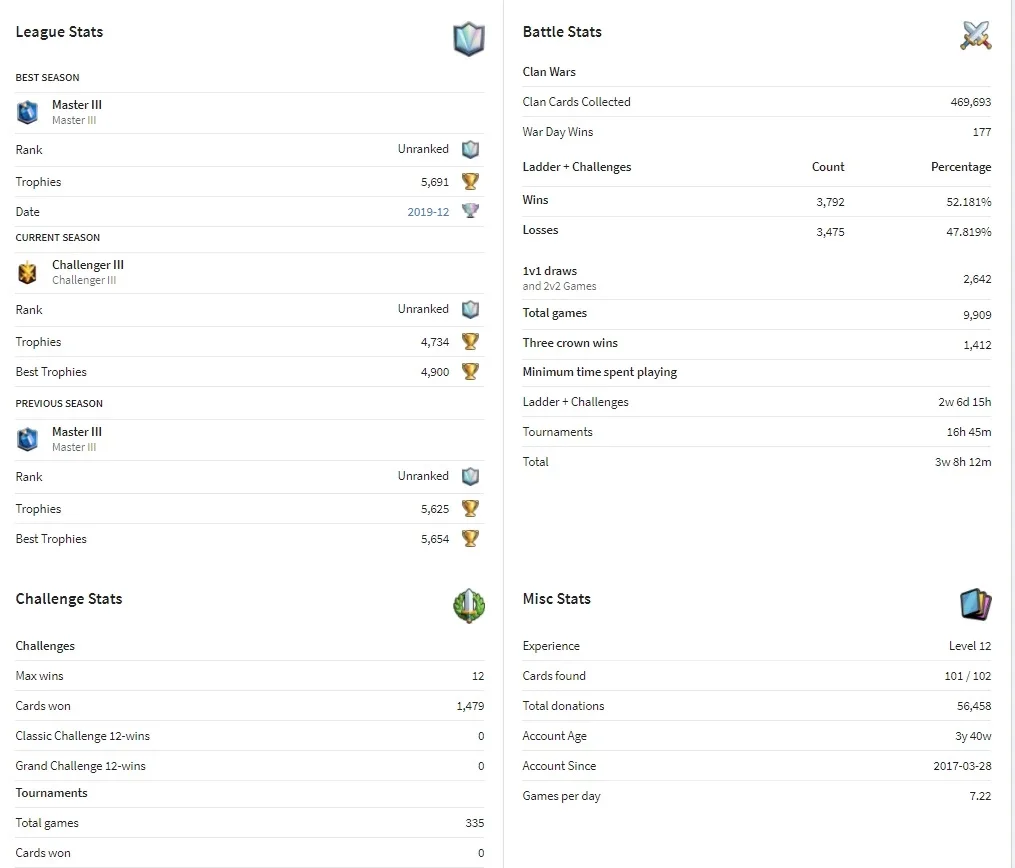Open the 2019-12 season date link

tap(428, 212)
